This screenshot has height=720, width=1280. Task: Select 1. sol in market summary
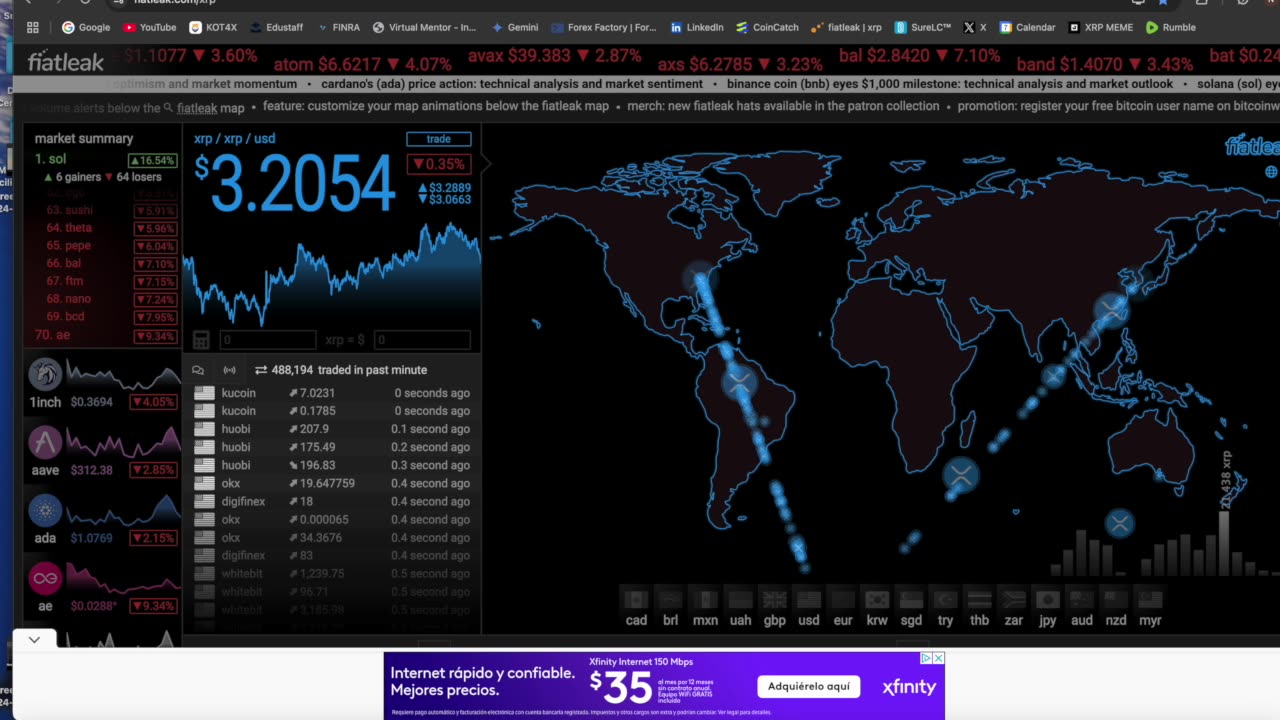(50, 159)
